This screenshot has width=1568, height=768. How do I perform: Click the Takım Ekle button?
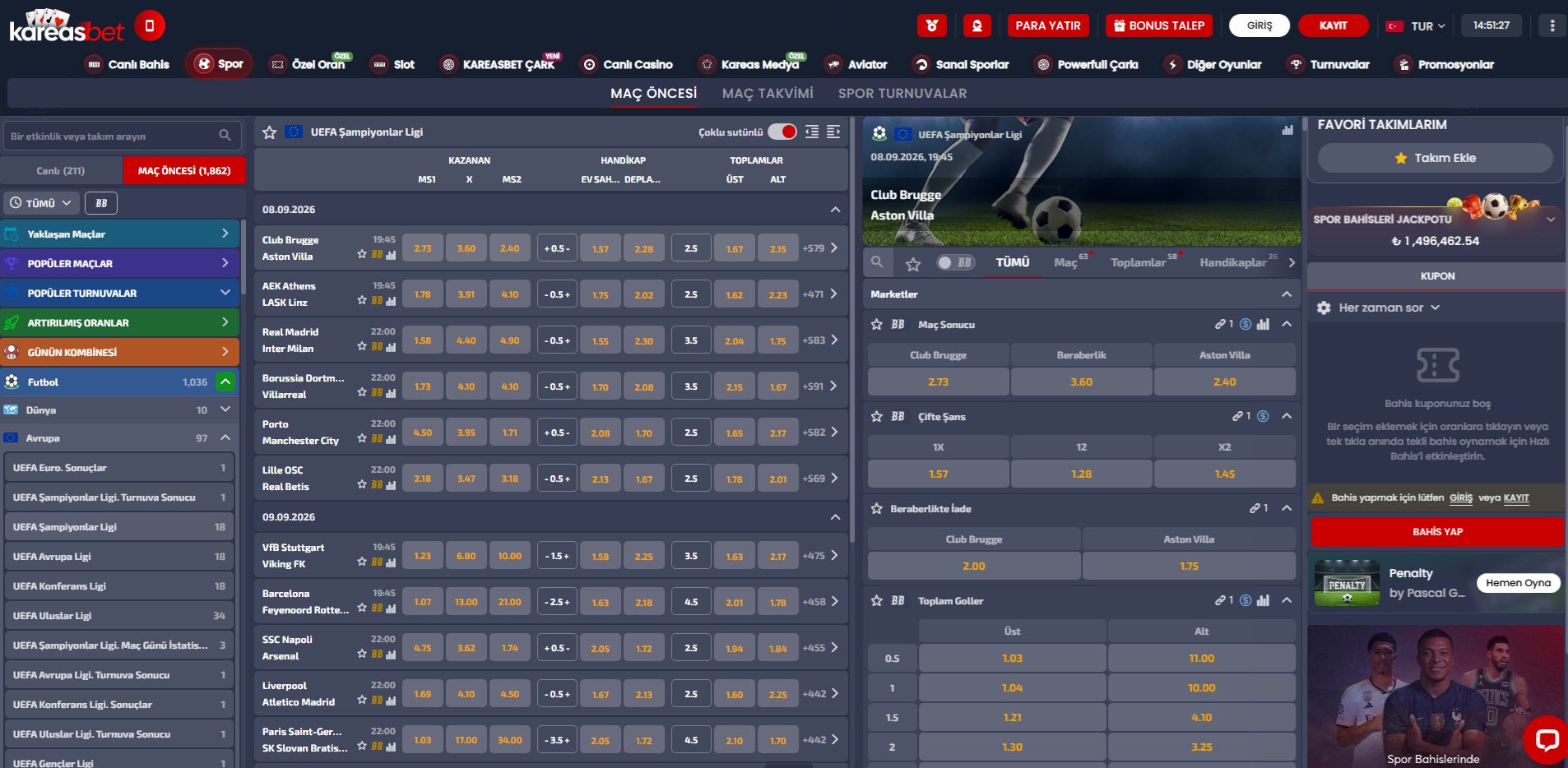pyautogui.click(x=1436, y=158)
